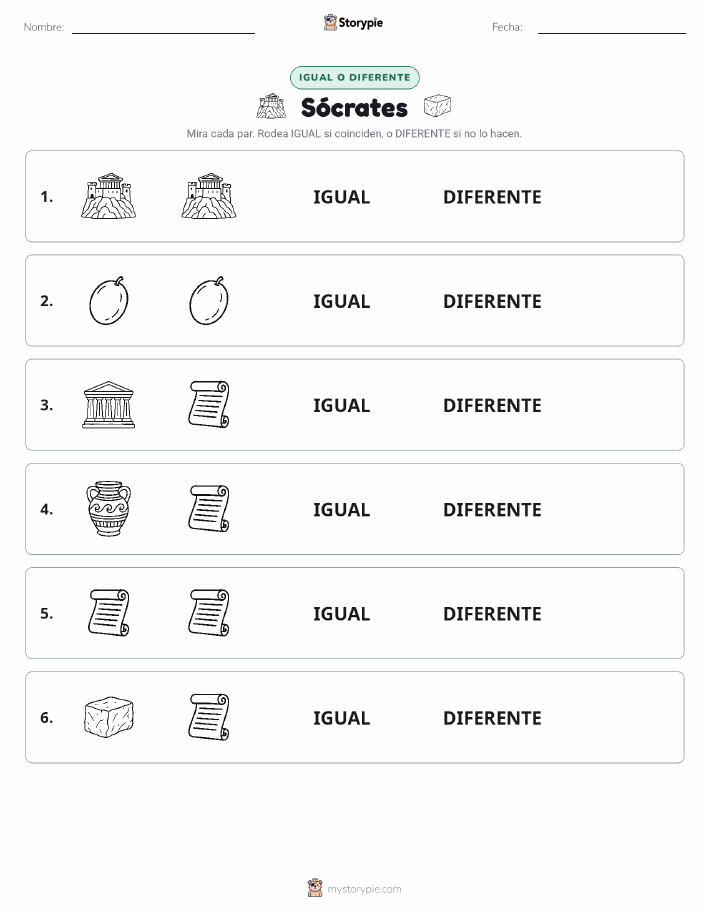This screenshot has width=709, height=917.
Task: Click the scroll icon in row 6
Action: point(209,717)
